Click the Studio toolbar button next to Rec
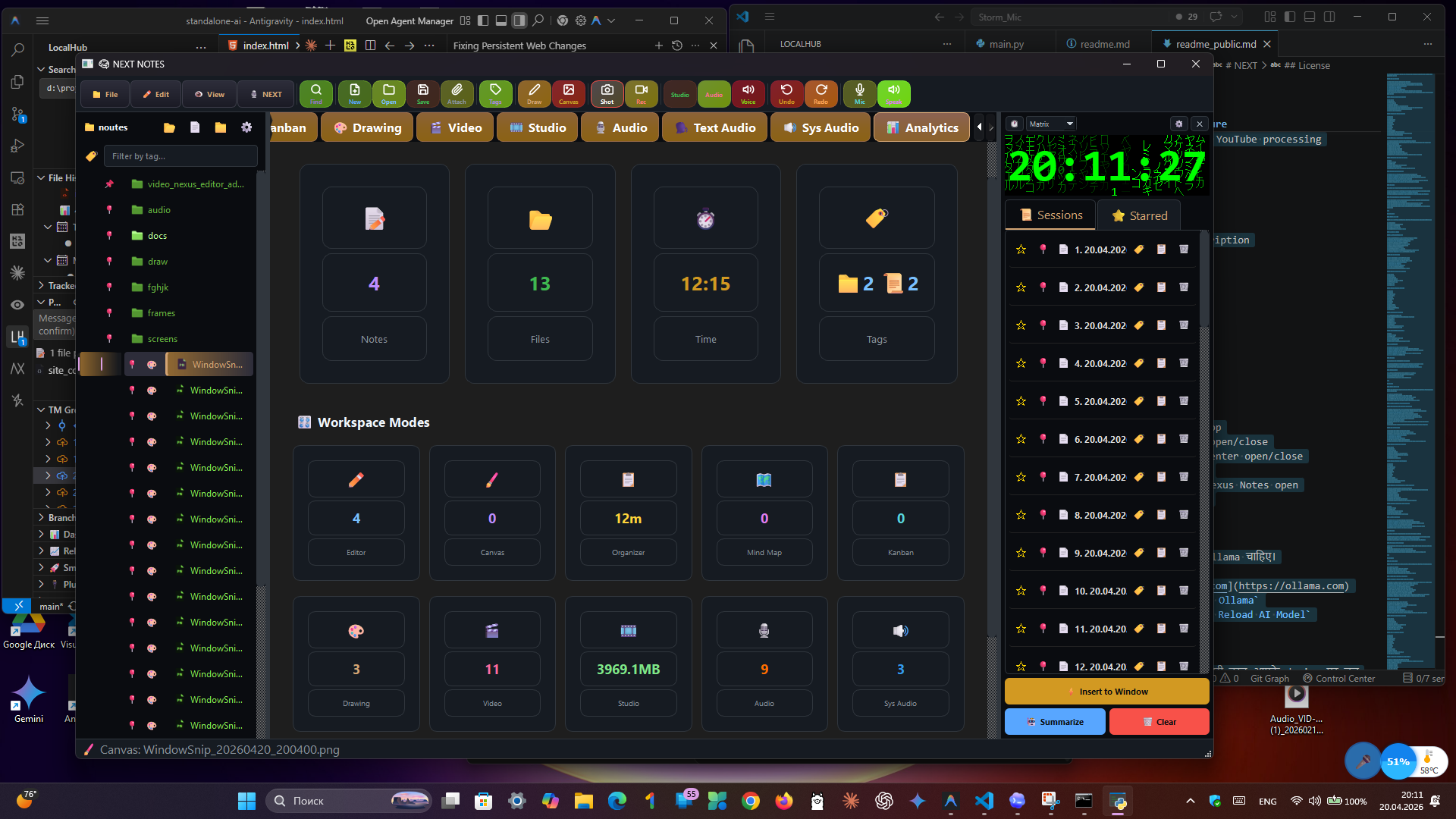 [680, 94]
